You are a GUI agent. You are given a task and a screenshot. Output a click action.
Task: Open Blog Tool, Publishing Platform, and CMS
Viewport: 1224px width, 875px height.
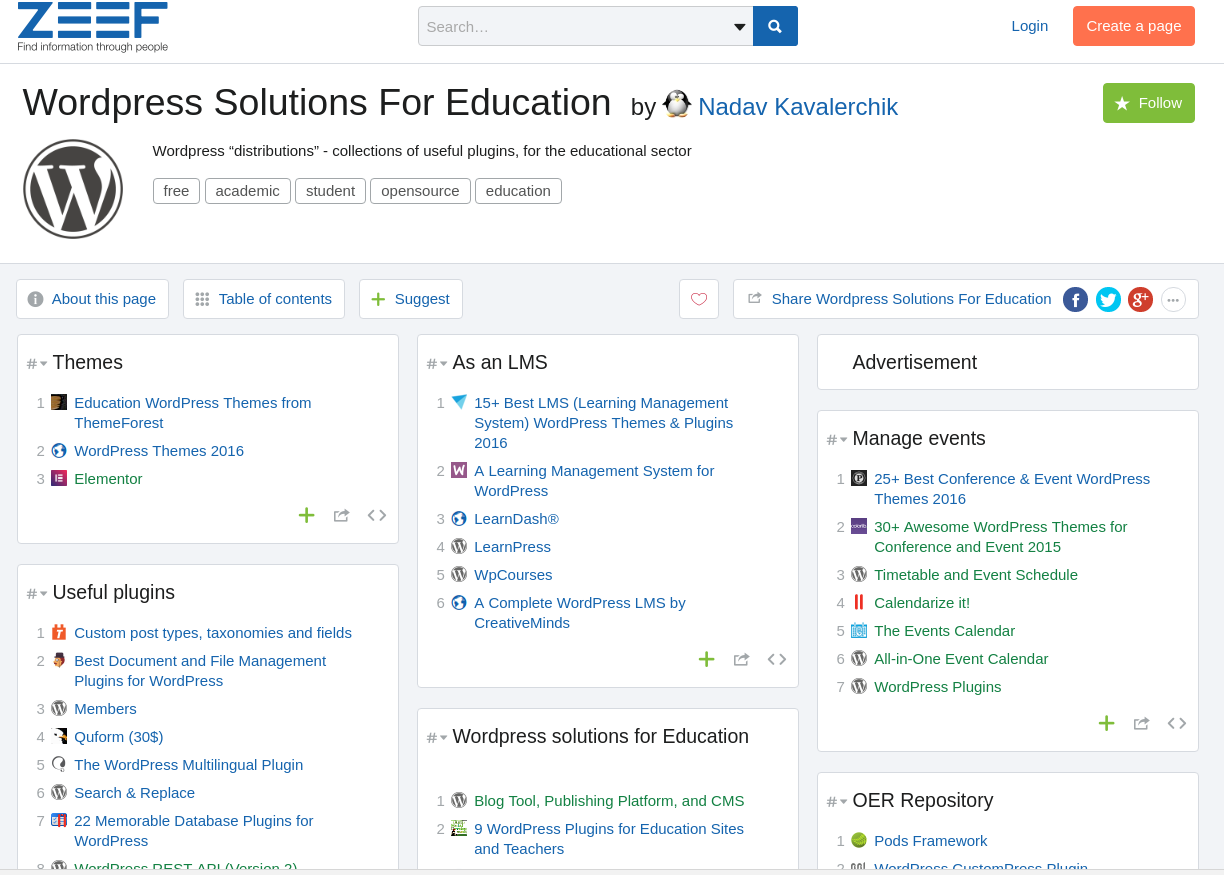[x=609, y=801]
